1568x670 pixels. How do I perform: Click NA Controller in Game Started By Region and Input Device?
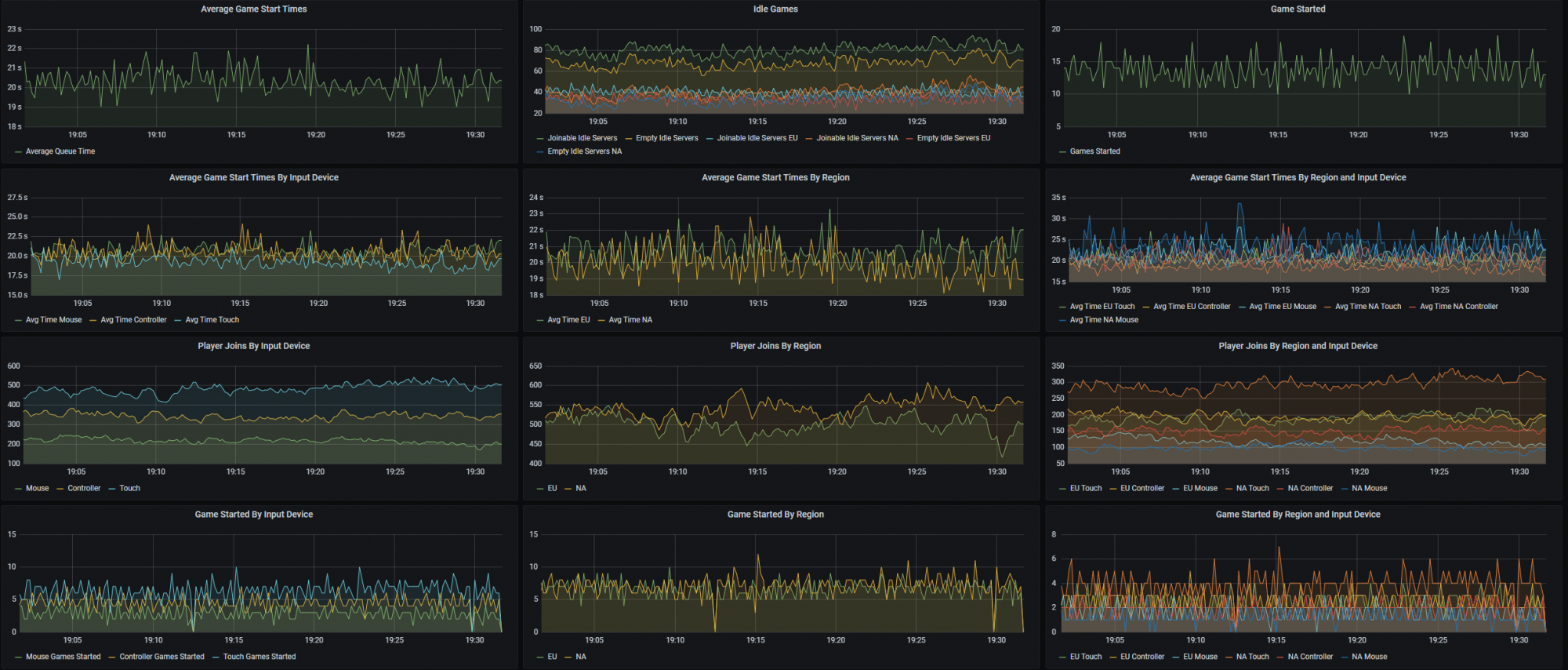pos(1310,657)
